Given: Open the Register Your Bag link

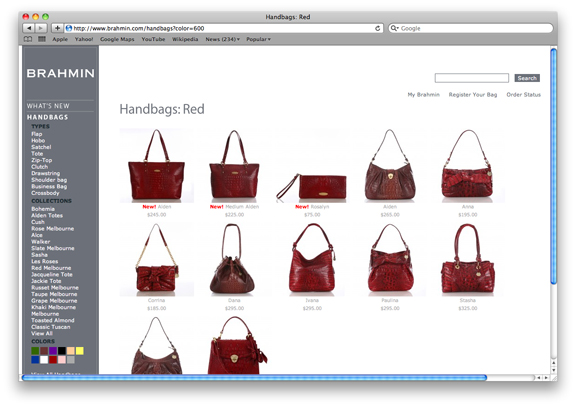Looking at the screenshot, I should coord(472,94).
